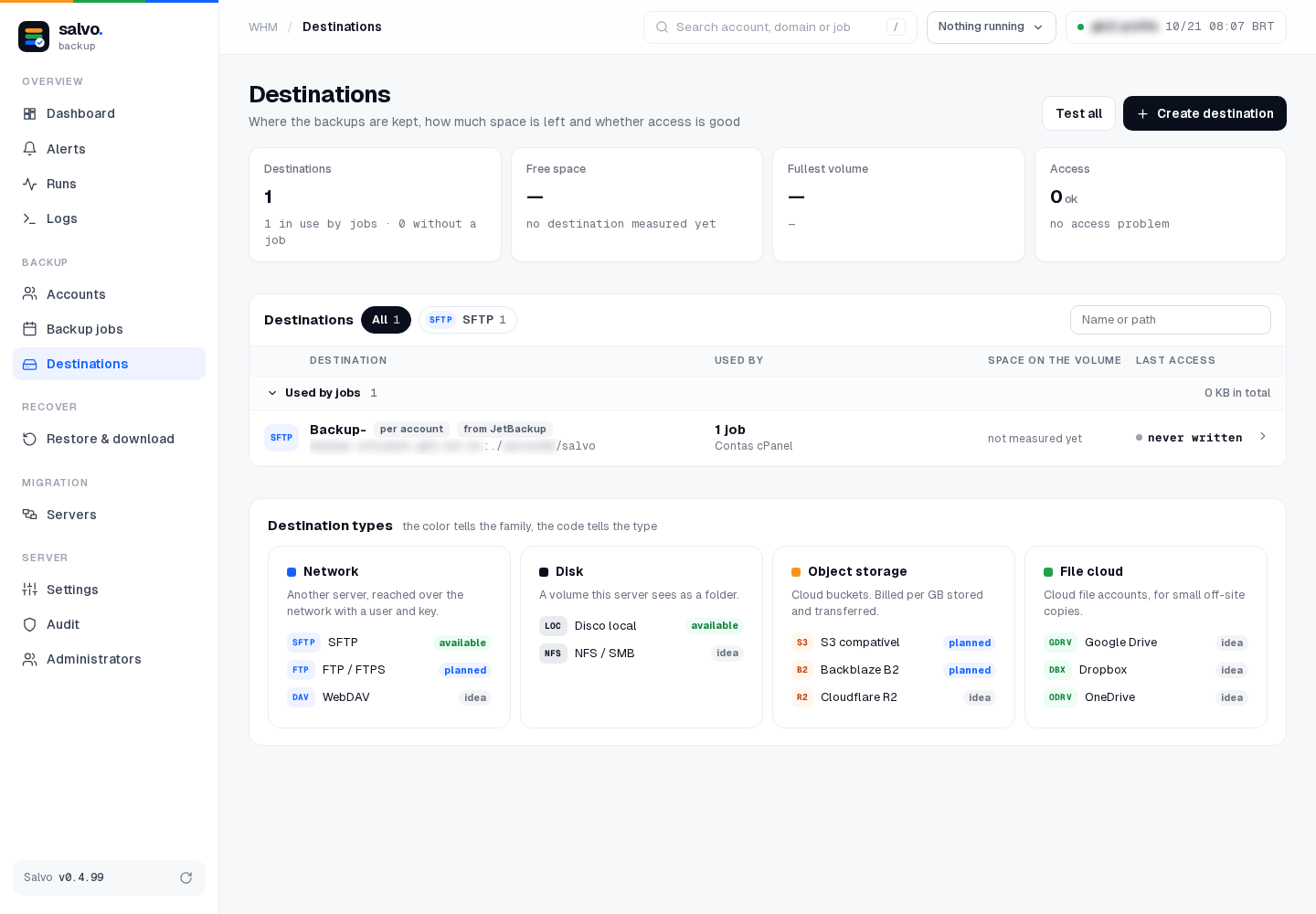Image resolution: width=1316 pixels, height=914 pixels.
Task: Click the refresh icon next to Salvo version
Action: point(186,877)
